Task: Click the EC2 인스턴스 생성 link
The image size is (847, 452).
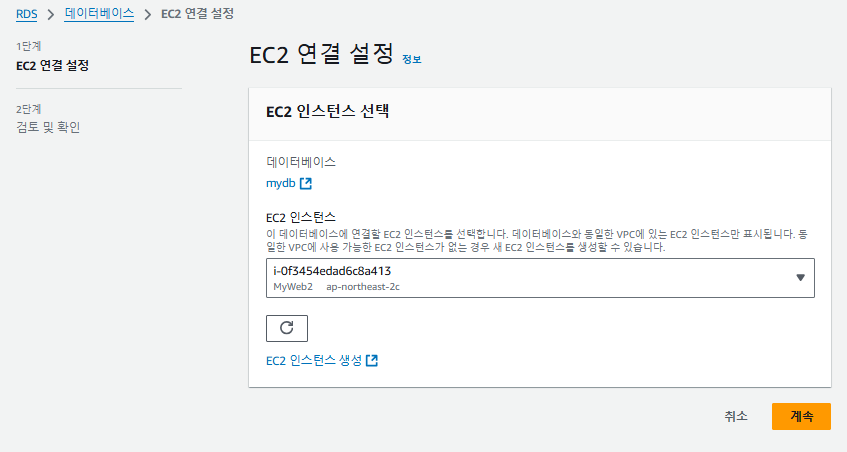Action: tap(314, 361)
